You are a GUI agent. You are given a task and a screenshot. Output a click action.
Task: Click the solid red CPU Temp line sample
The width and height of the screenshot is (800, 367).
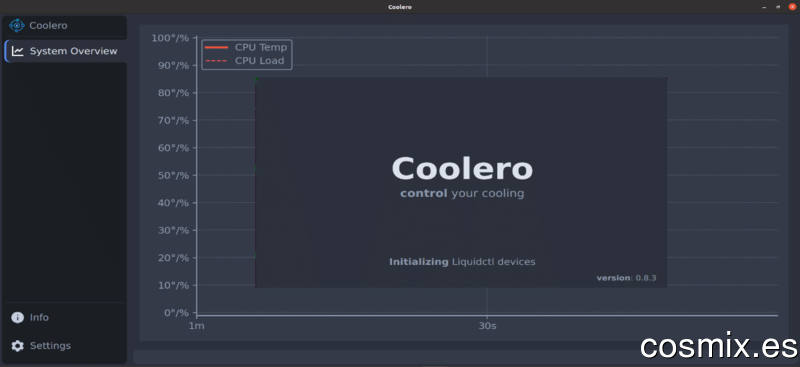click(x=216, y=47)
